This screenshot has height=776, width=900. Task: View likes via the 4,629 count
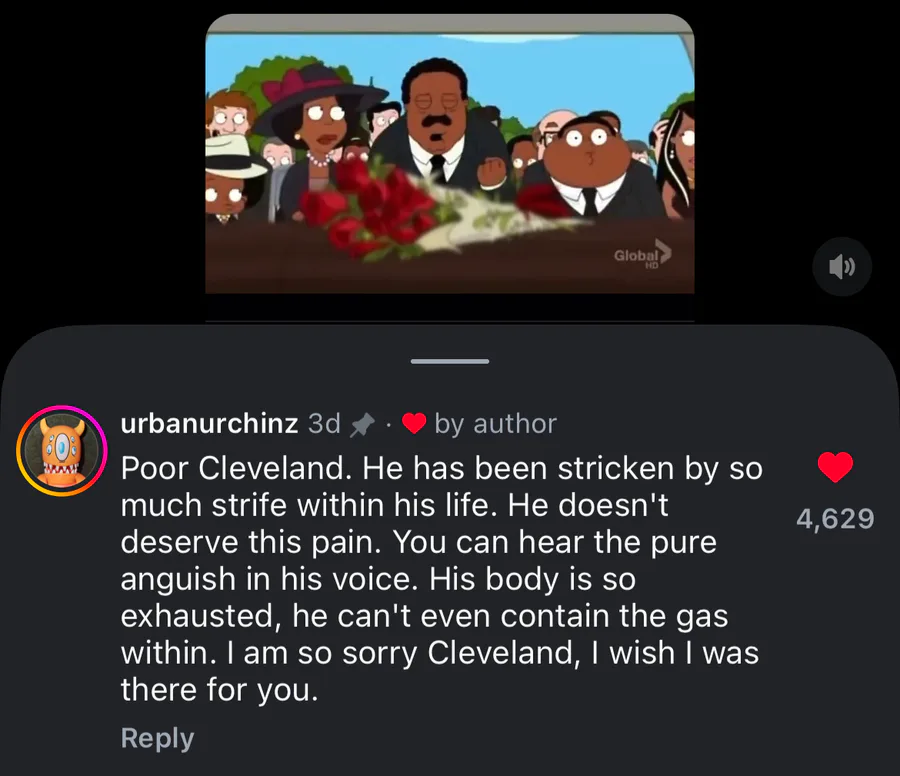tap(835, 519)
